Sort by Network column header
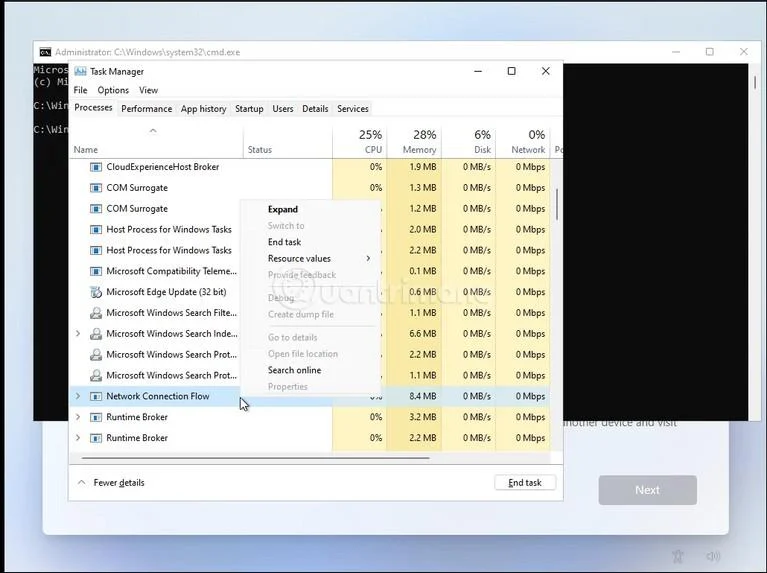Image resolution: width=767 pixels, height=573 pixels. 523,141
